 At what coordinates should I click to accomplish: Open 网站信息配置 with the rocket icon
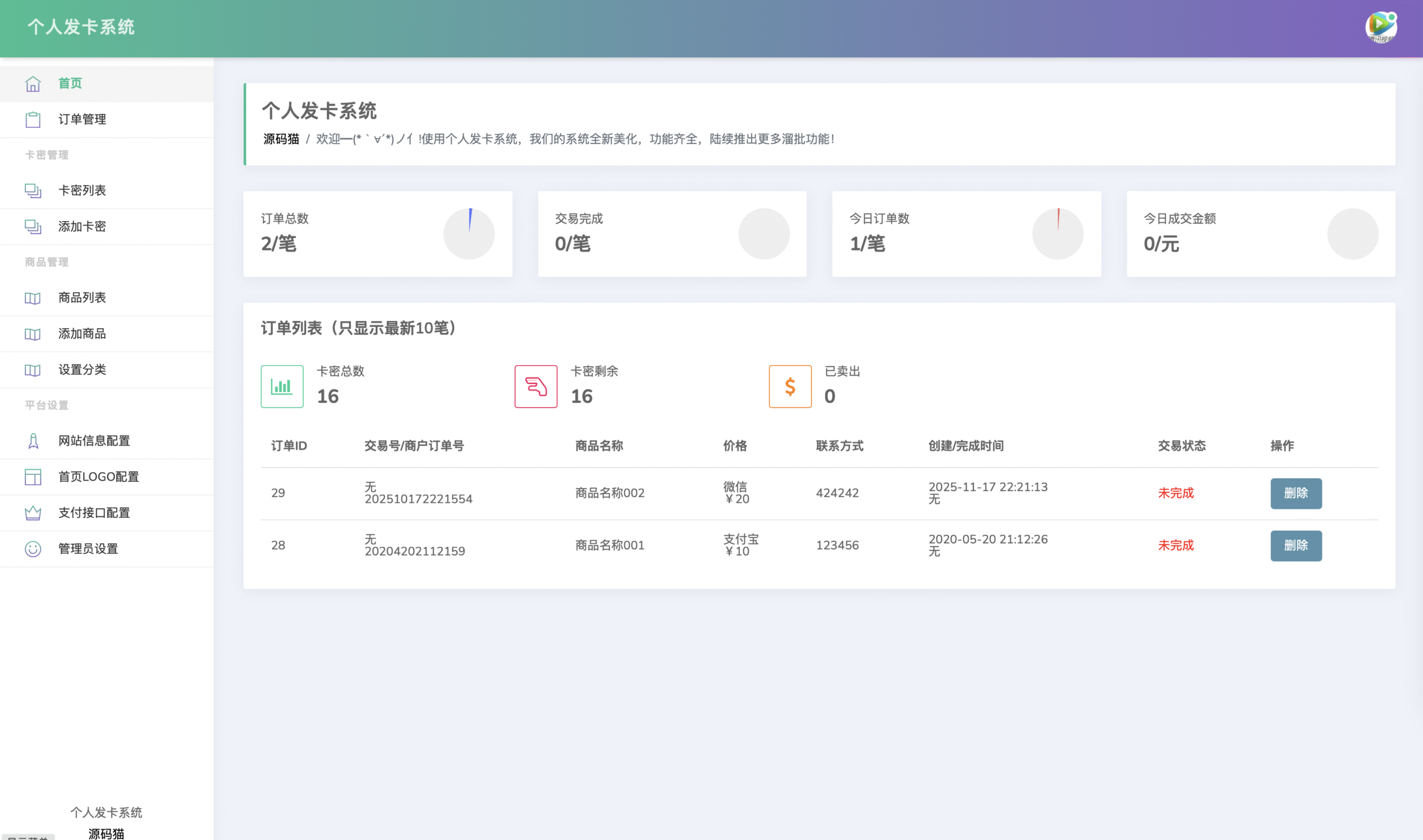tap(33, 441)
